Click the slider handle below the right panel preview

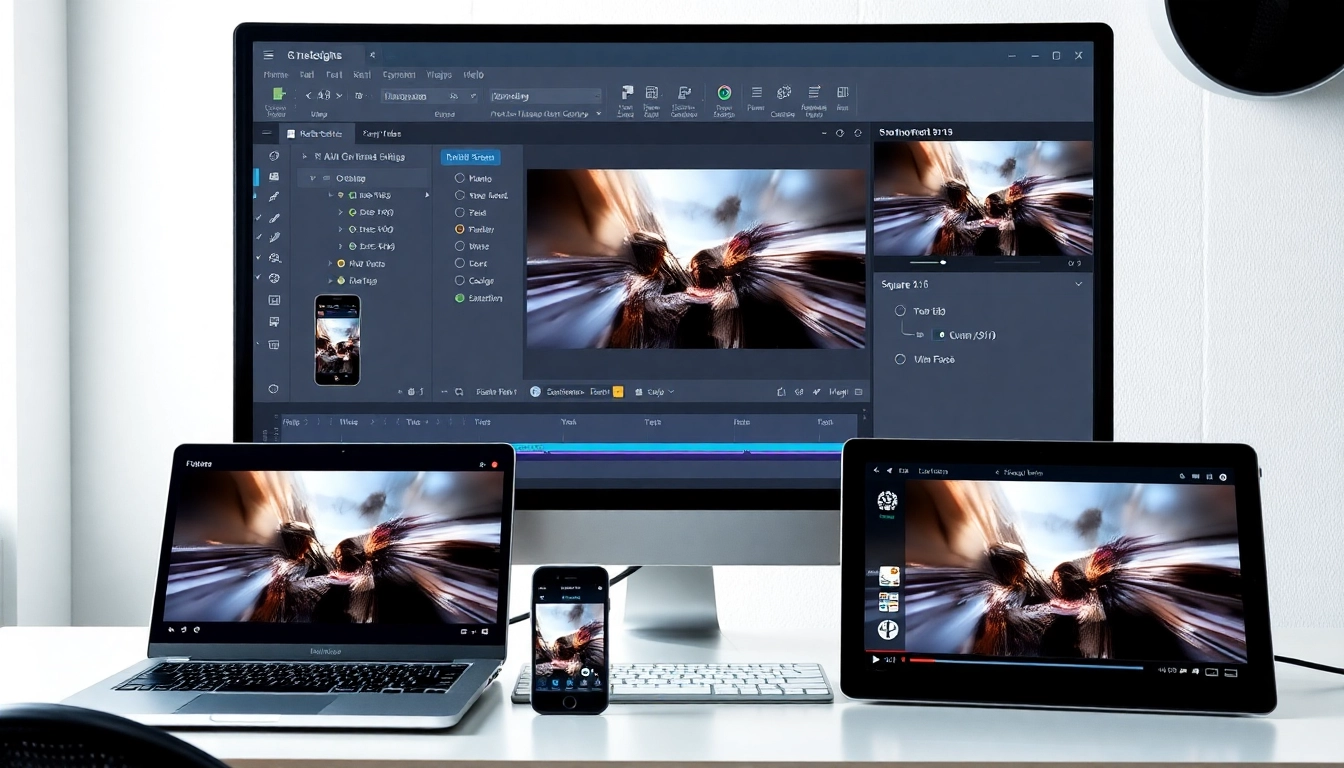[943, 263]
